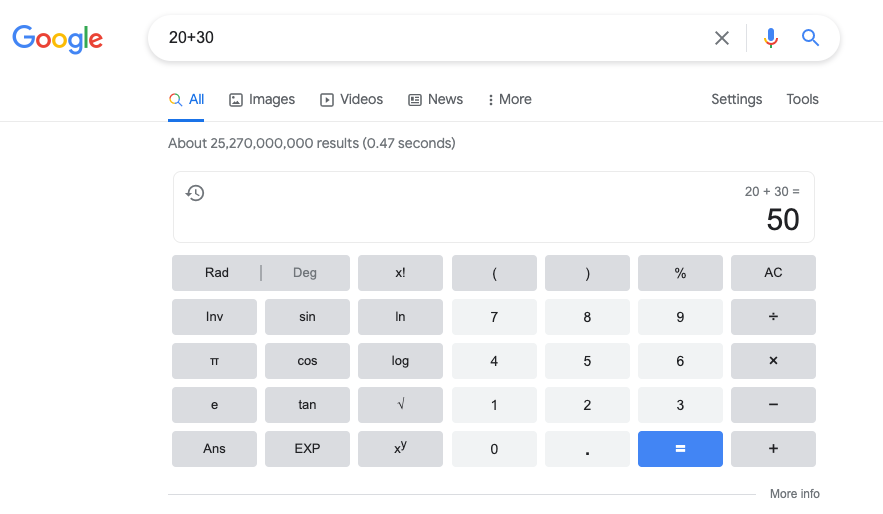Clear the search box with X icon
883x514 pixels.
tap(721, 38)
